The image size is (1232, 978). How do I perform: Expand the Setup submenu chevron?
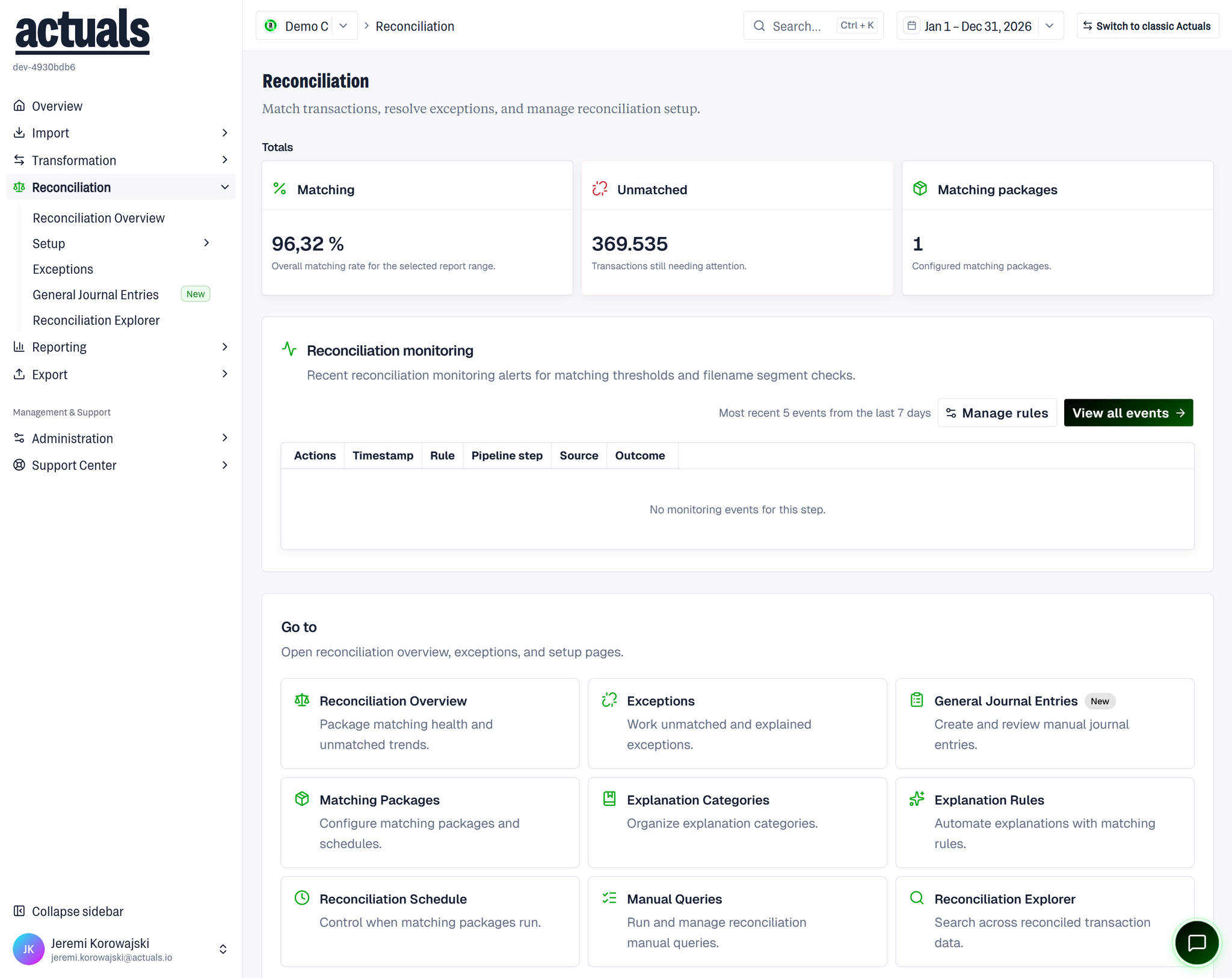206,243
